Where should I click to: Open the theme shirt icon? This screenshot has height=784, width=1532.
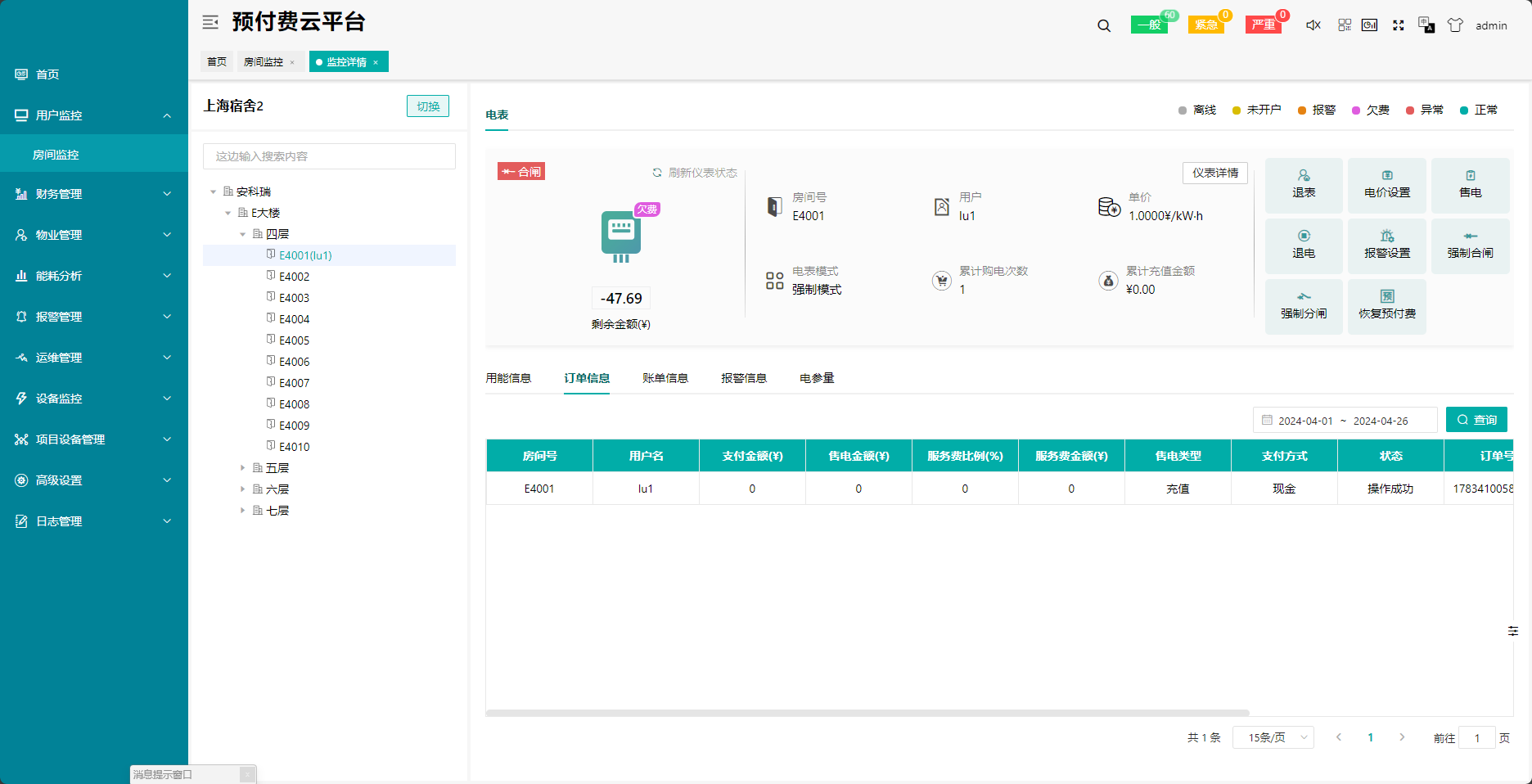1455,25
